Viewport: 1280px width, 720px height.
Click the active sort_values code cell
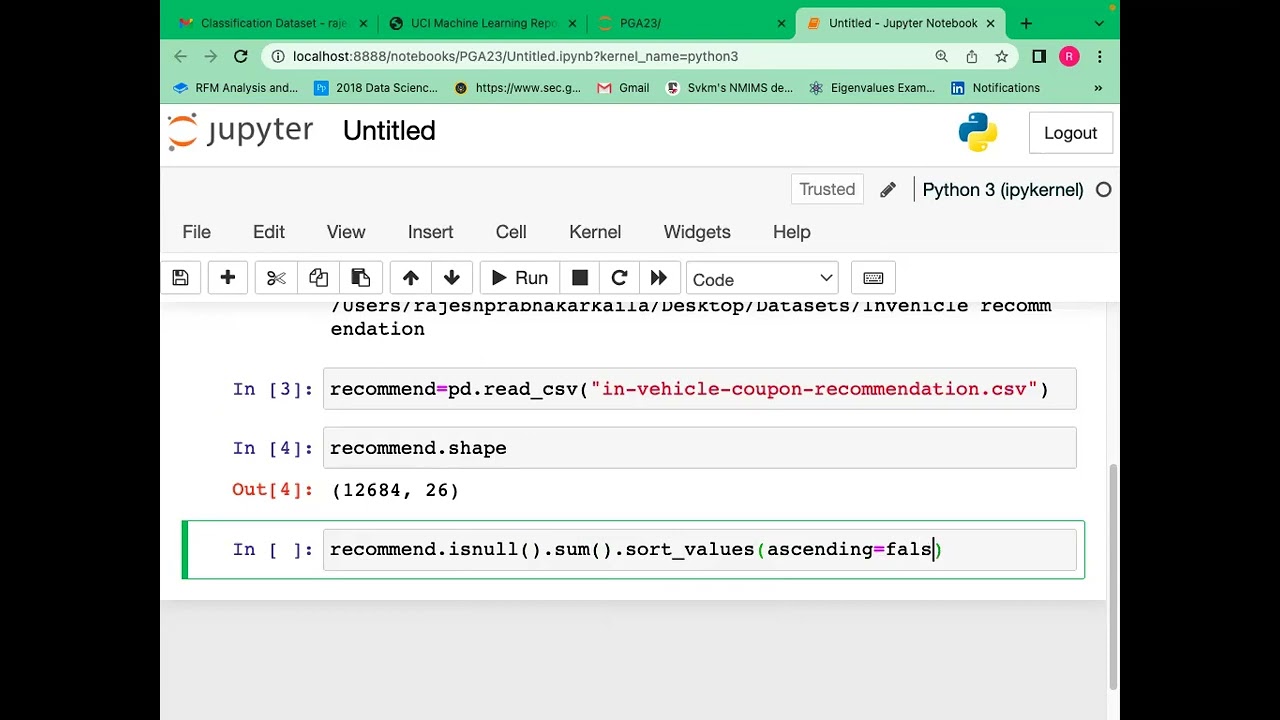700,549
